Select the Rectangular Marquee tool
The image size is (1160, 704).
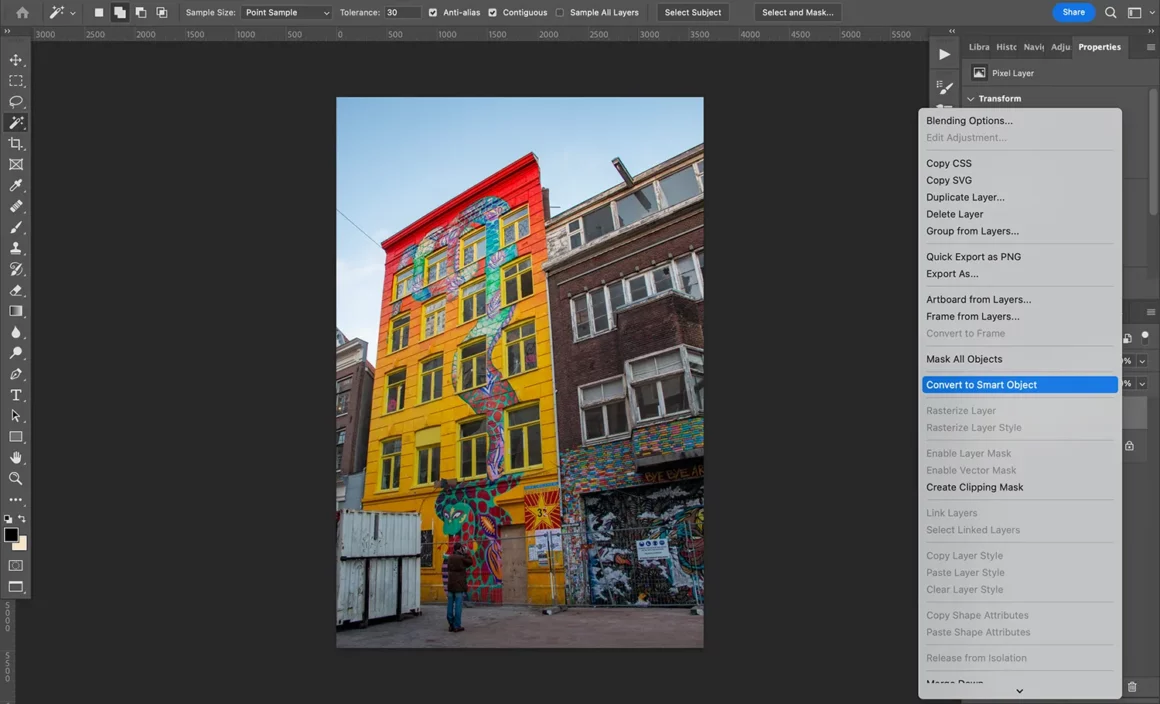(16, 81)
